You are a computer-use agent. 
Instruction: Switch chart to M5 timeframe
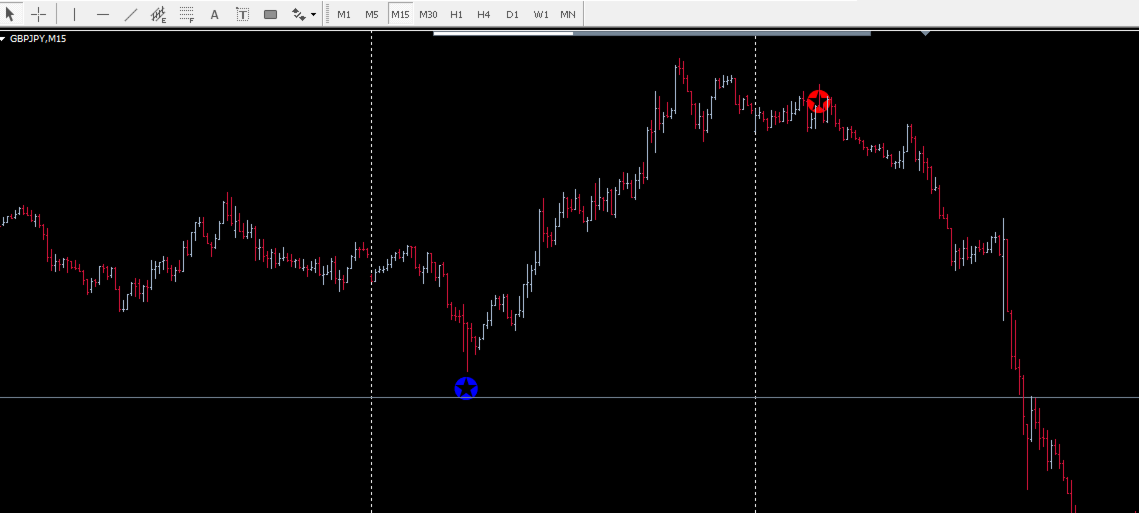click(x=372, y=14)
